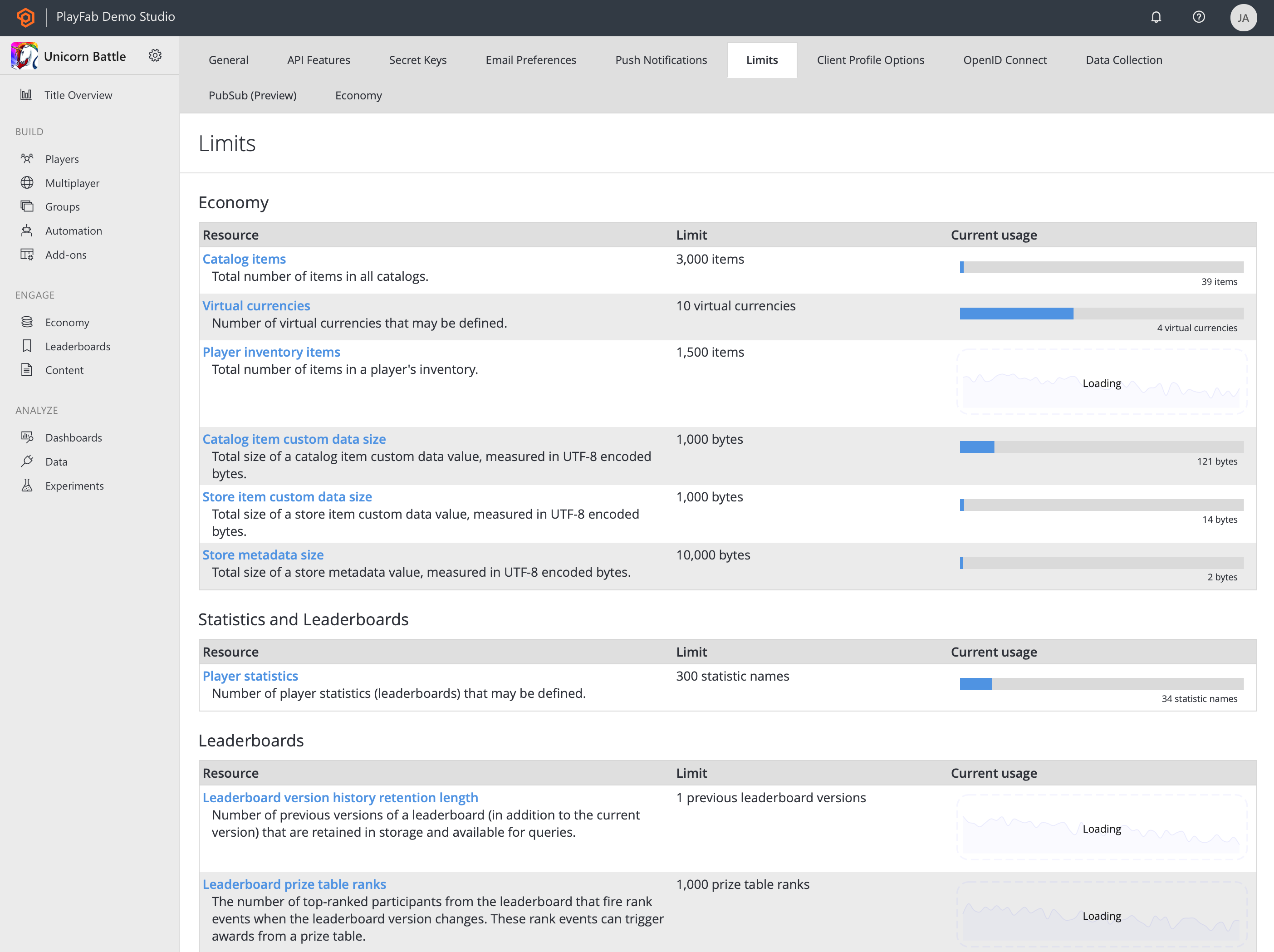Click the help question mark icon

point(1199,17)
